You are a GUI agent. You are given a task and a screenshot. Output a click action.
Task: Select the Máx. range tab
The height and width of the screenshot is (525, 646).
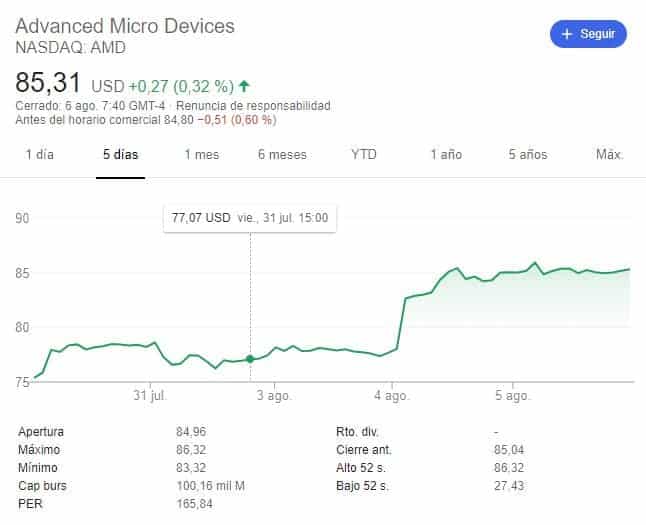(609, 155)
